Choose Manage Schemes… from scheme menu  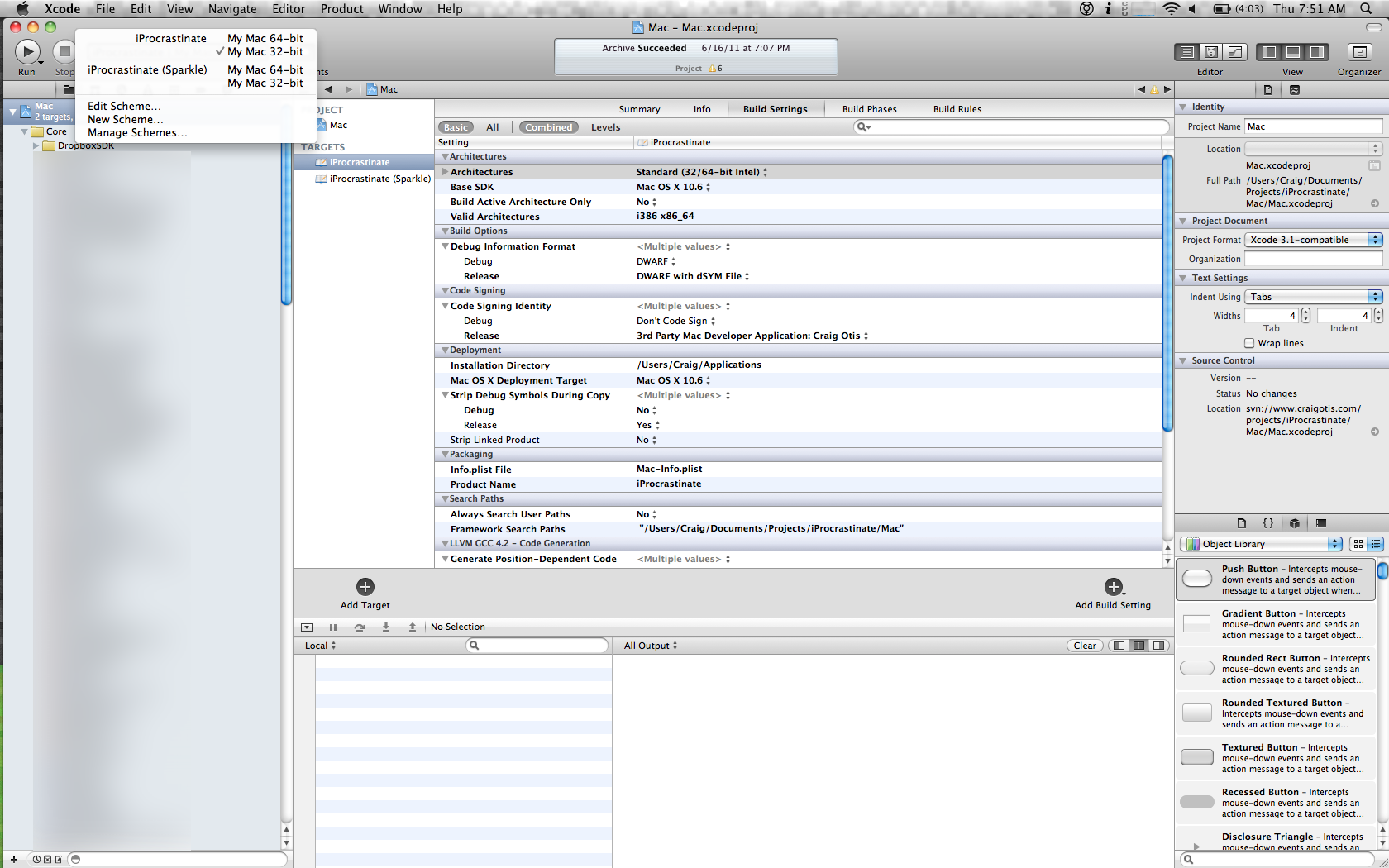coord(137,132)
